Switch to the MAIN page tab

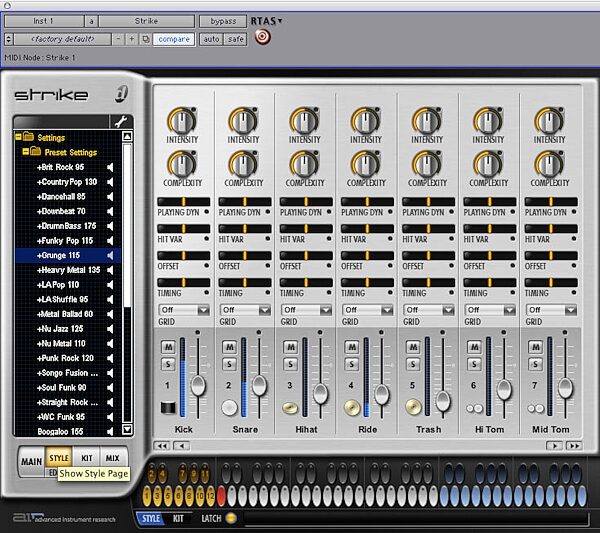(x=31, y=461)
